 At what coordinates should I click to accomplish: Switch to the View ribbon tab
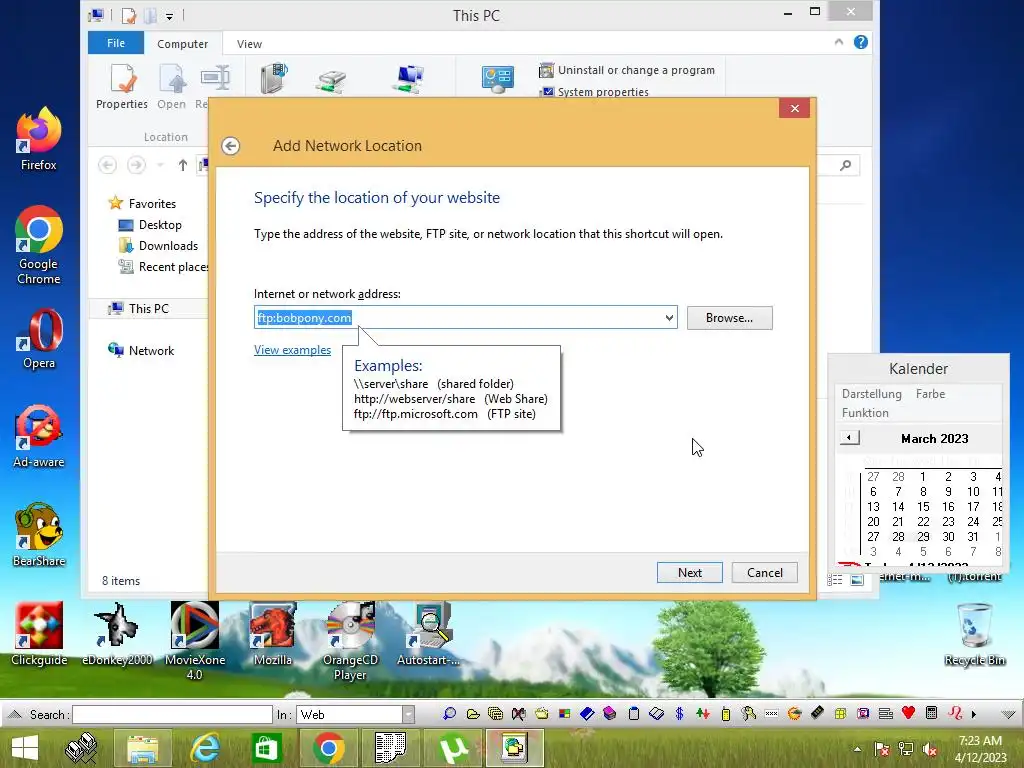(x=249, y=44)
